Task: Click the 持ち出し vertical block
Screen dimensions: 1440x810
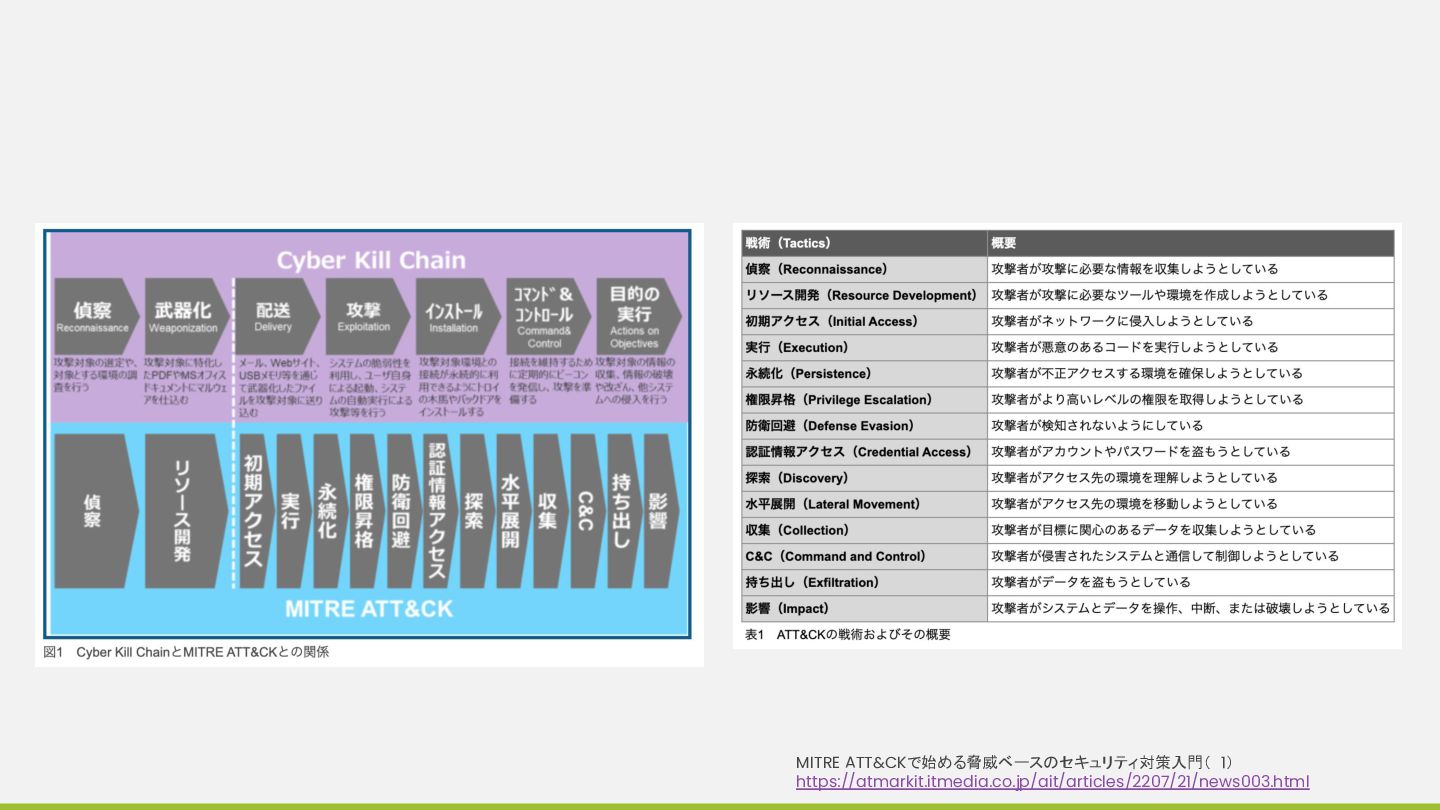Action: (x=623, y=511)
